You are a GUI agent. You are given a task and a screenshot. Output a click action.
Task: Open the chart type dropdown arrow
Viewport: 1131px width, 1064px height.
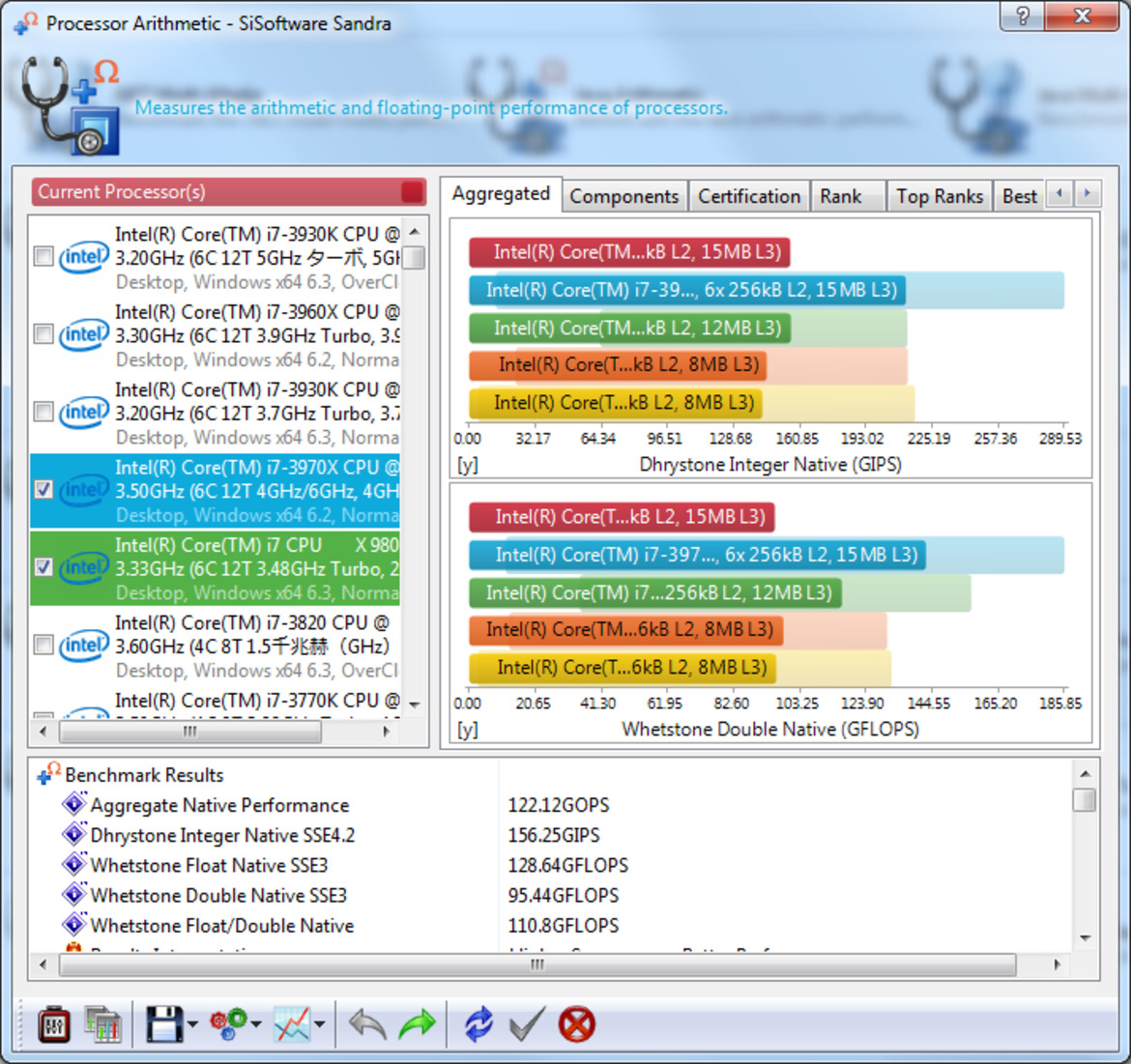tap(320, 1024)
